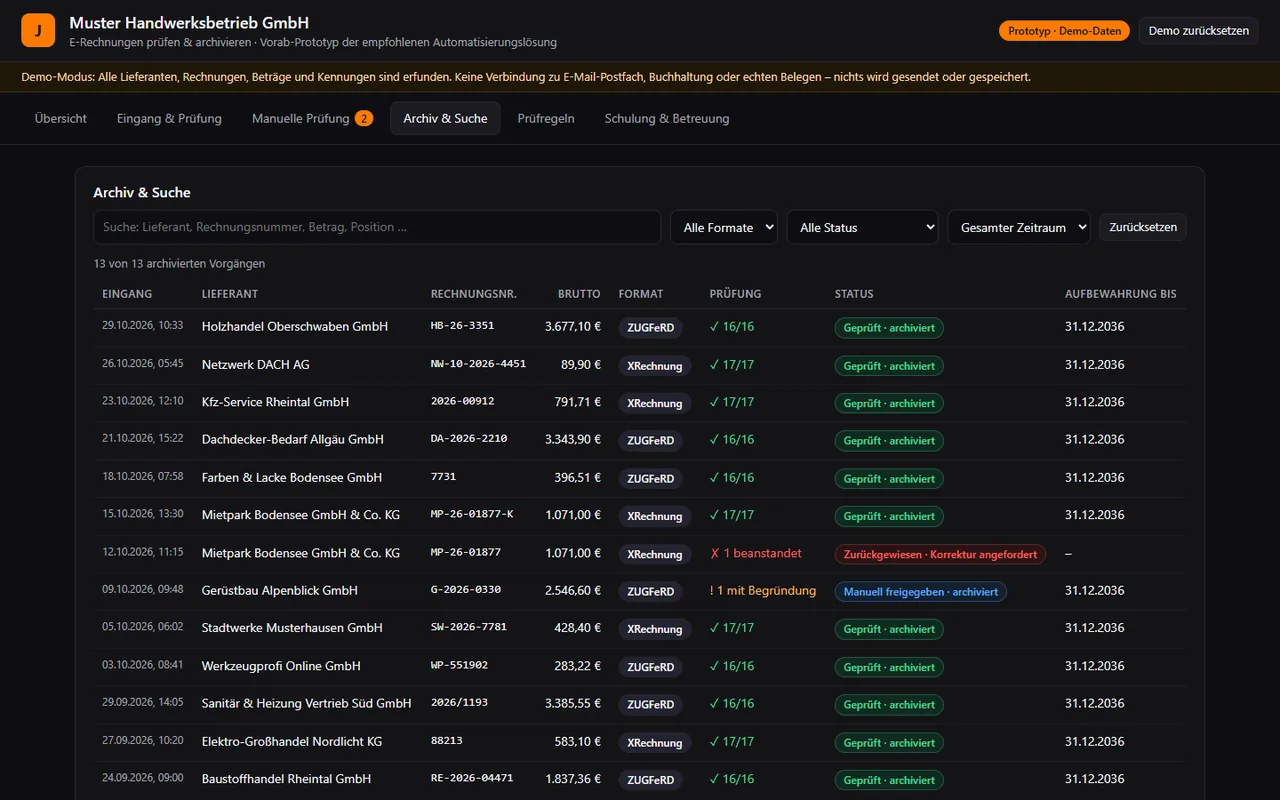Click the Farben & Lacke Bodensee GmbH entry
1280x800 pixels.
click(292, 477)
